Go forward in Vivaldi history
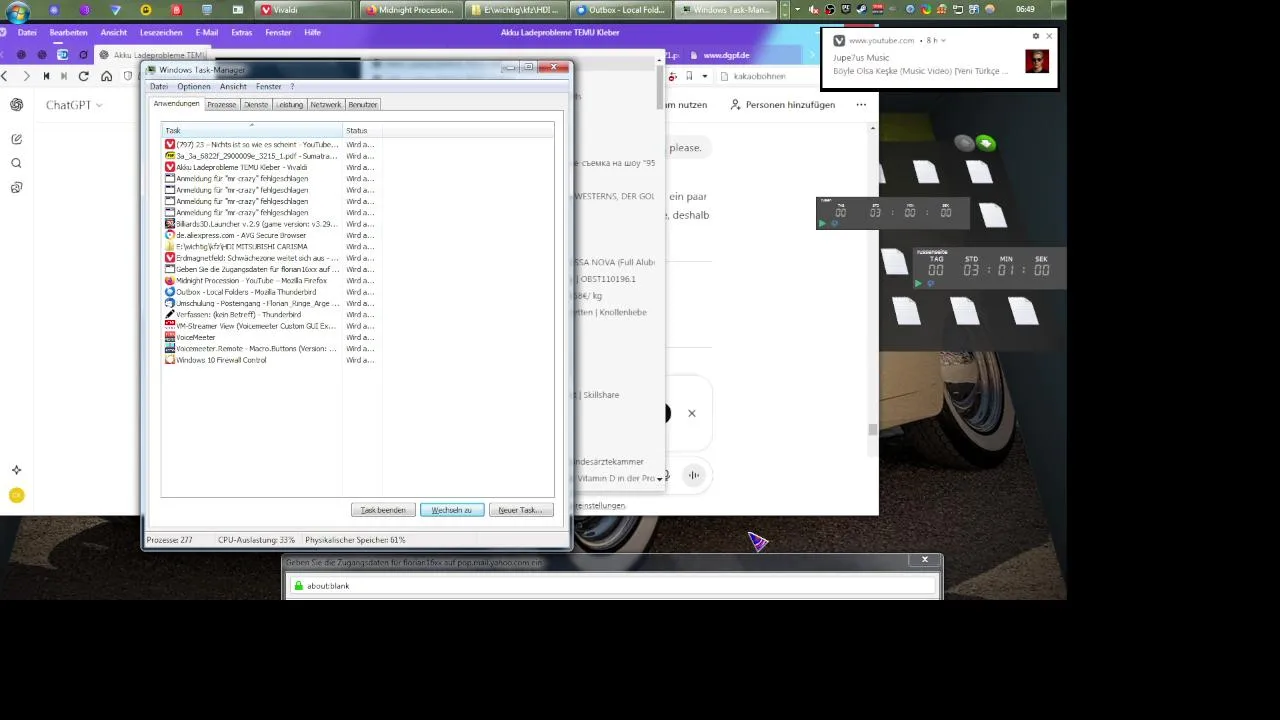1280x720 pixels. (26, 76)
